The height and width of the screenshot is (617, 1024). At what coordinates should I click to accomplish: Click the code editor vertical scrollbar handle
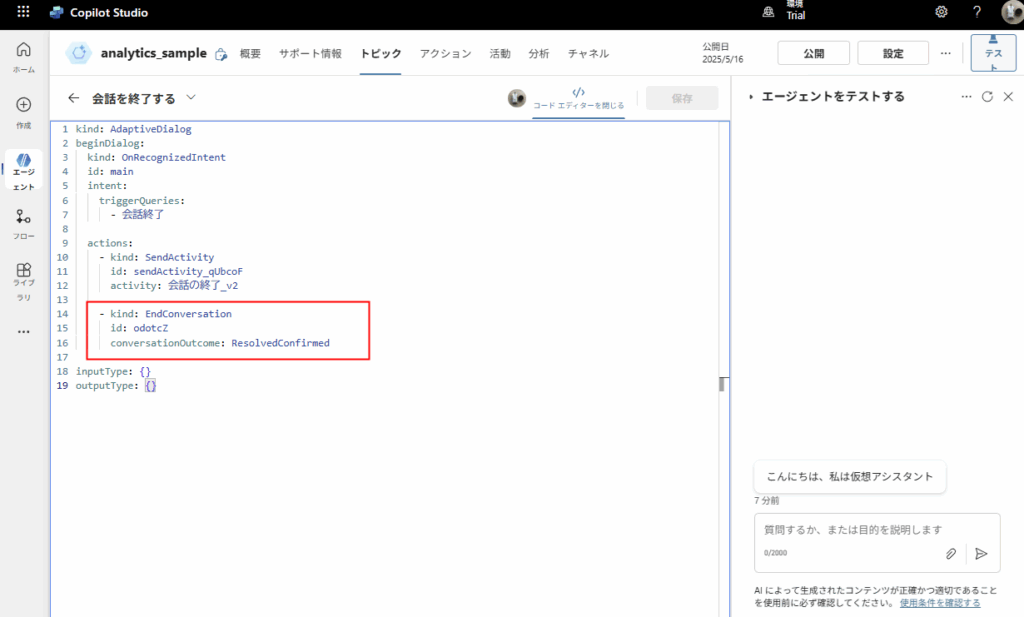722,384
